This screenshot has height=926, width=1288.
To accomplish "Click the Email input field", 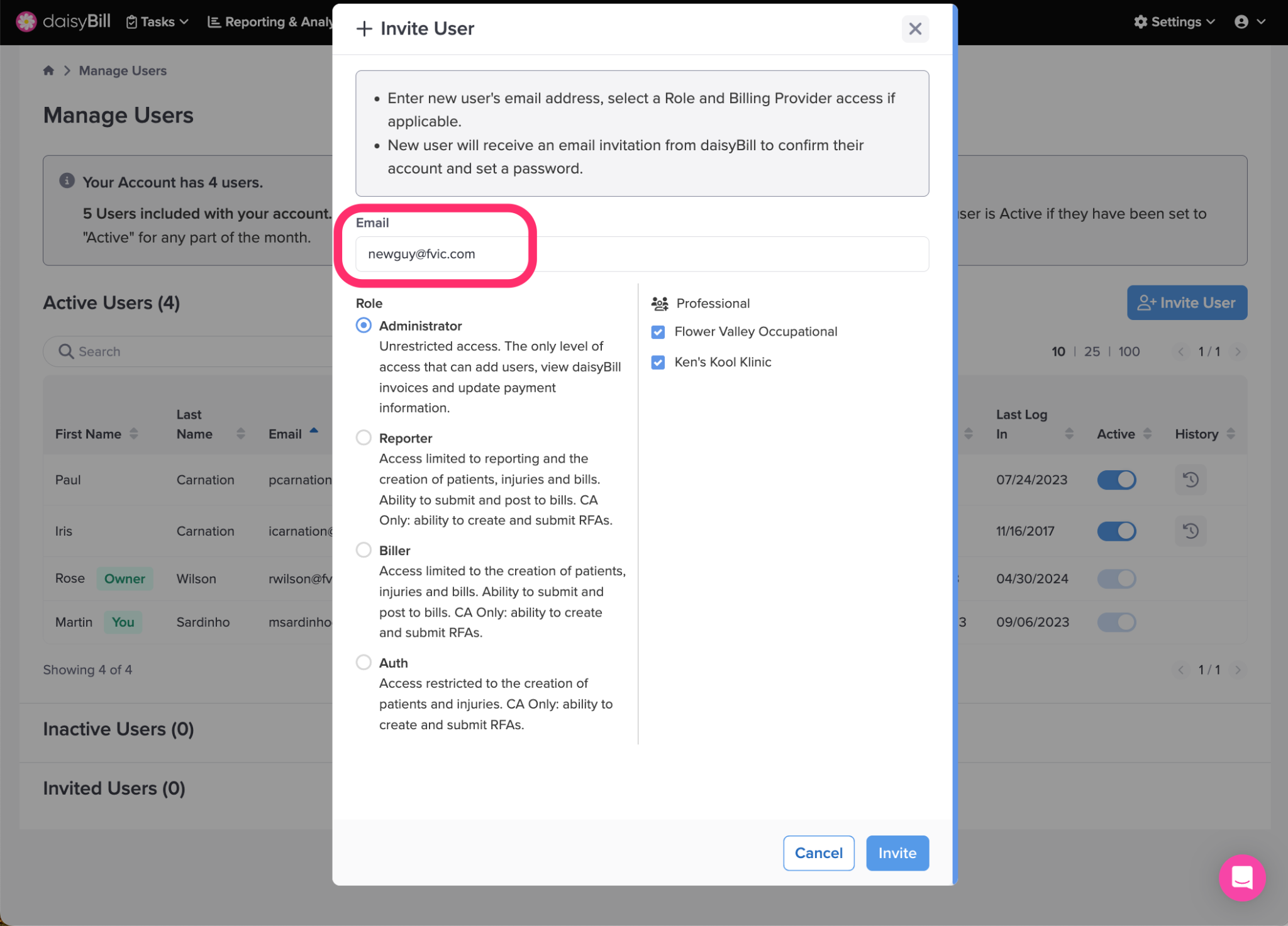I will tap(641, 254).
